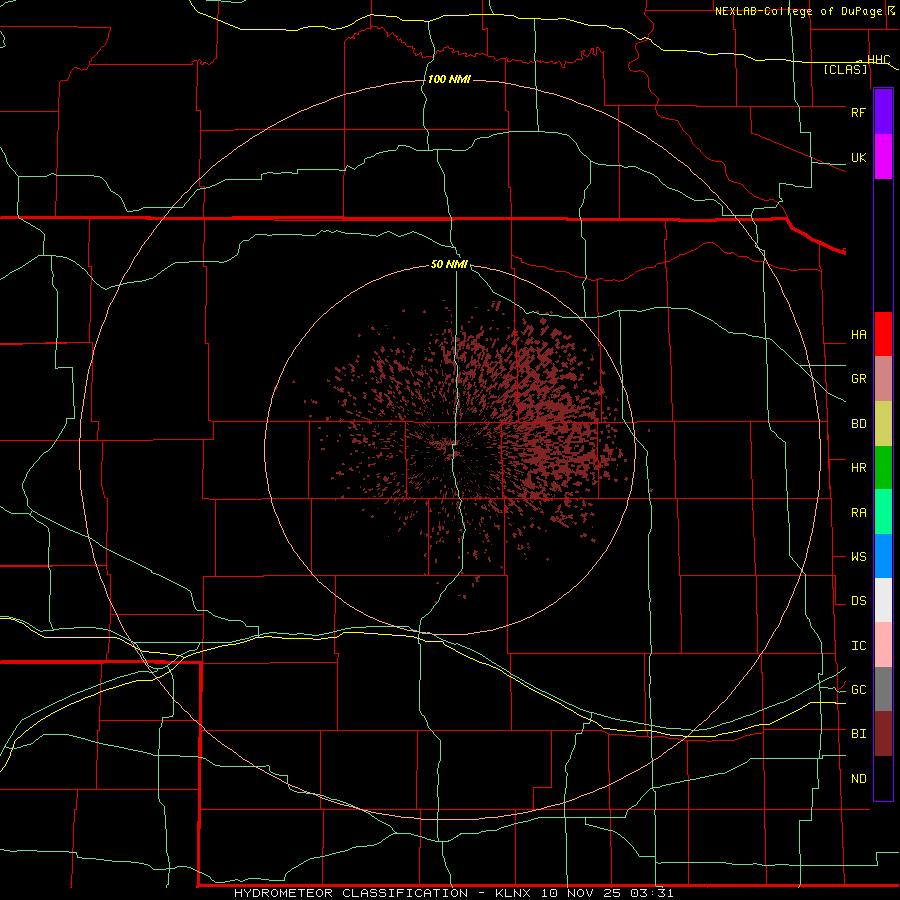Image resolution: width=900 pixels, height=900 pixels.
Task: Click the light pink IC legend swatch
Action: (883, 645)
